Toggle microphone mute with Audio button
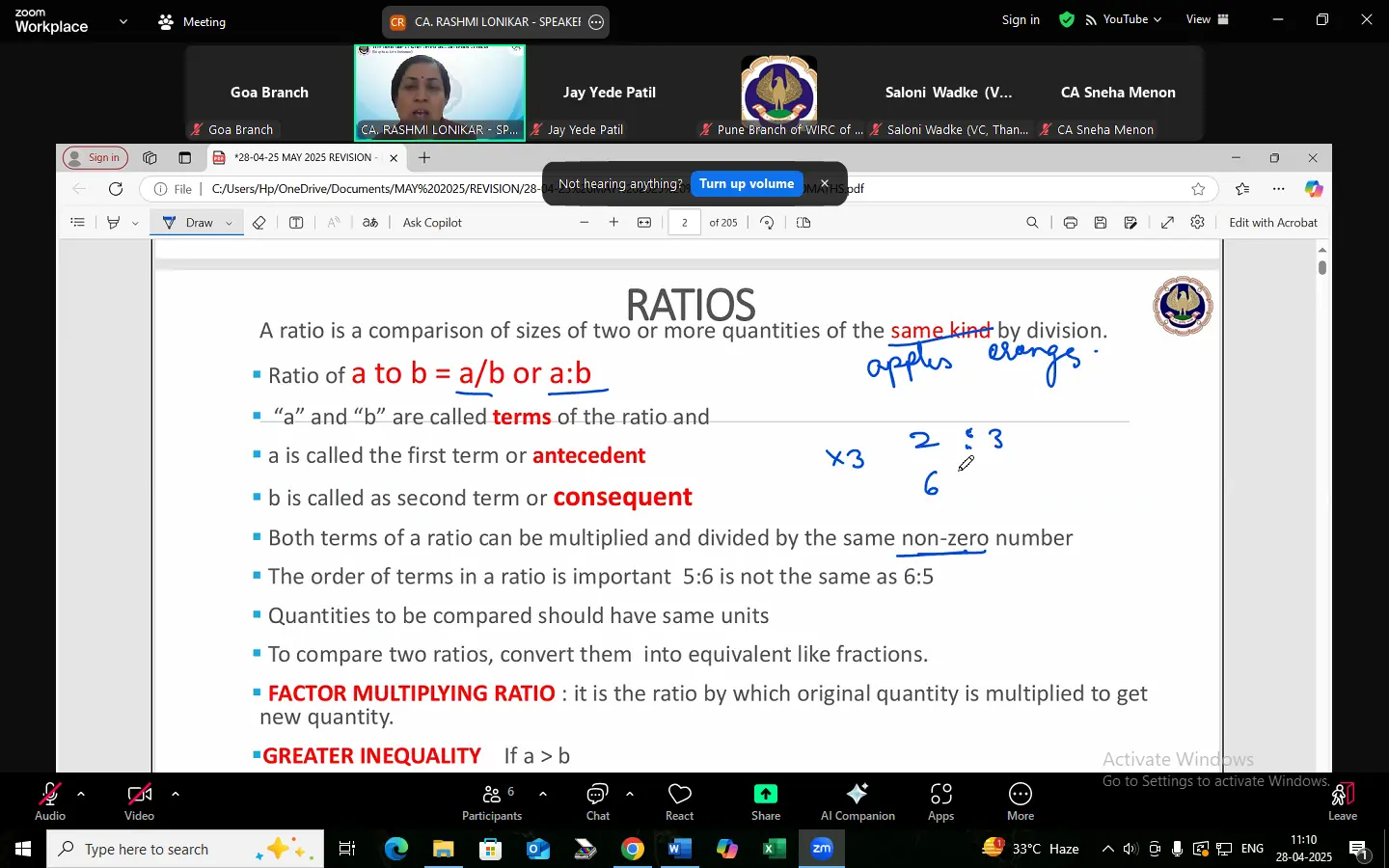 click(x=50, y=801)
